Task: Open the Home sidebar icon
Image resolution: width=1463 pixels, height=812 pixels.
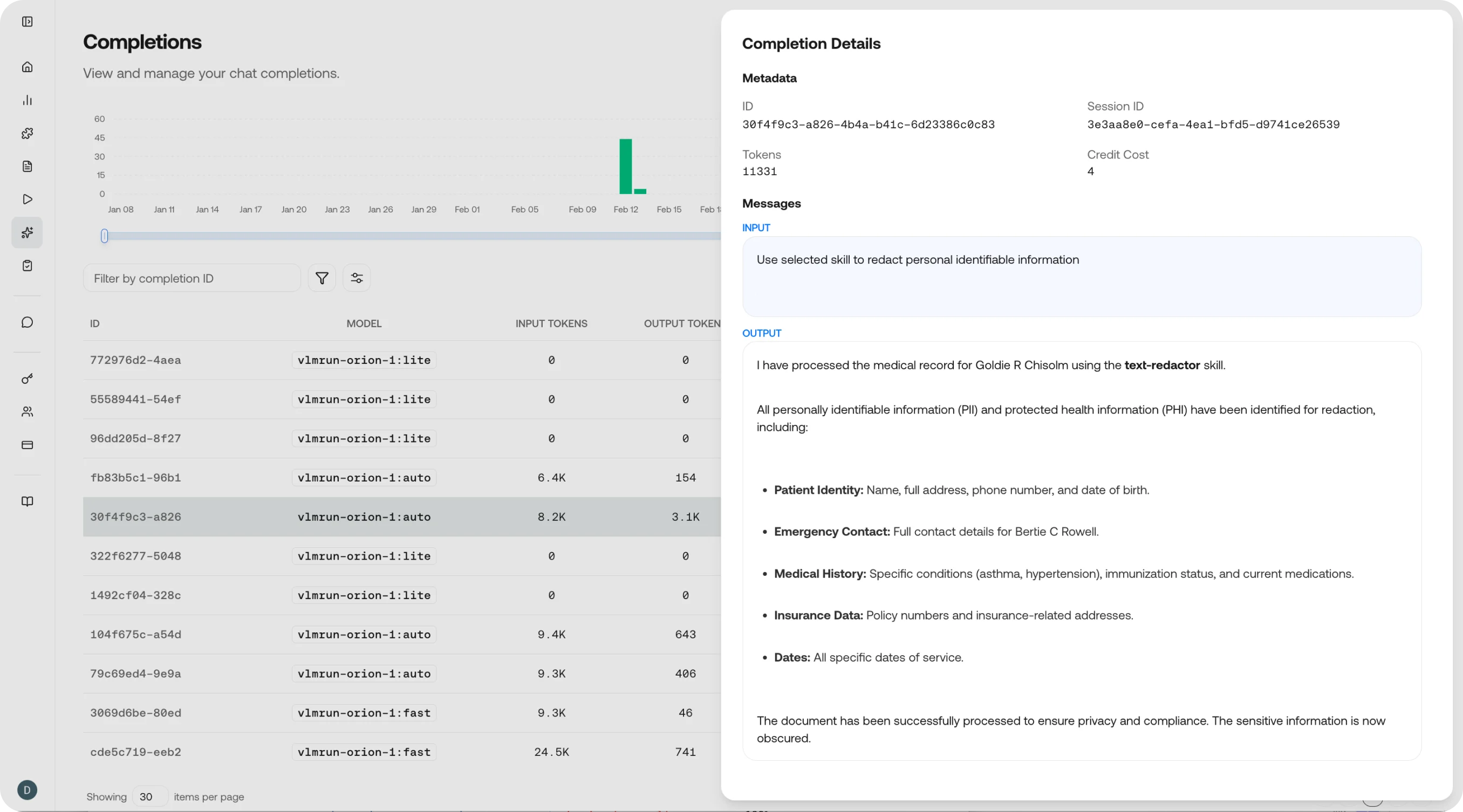Action: pos(28,67)
